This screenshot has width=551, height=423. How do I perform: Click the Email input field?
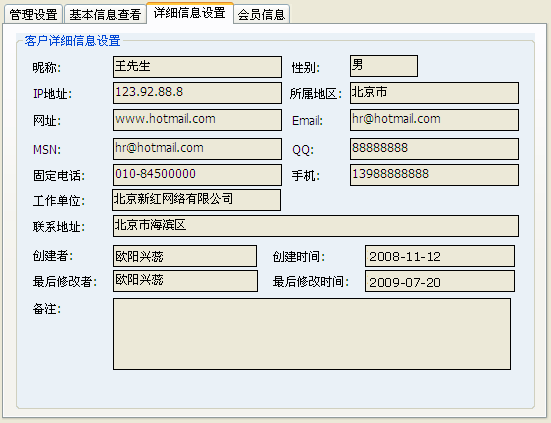click(434, 120)
